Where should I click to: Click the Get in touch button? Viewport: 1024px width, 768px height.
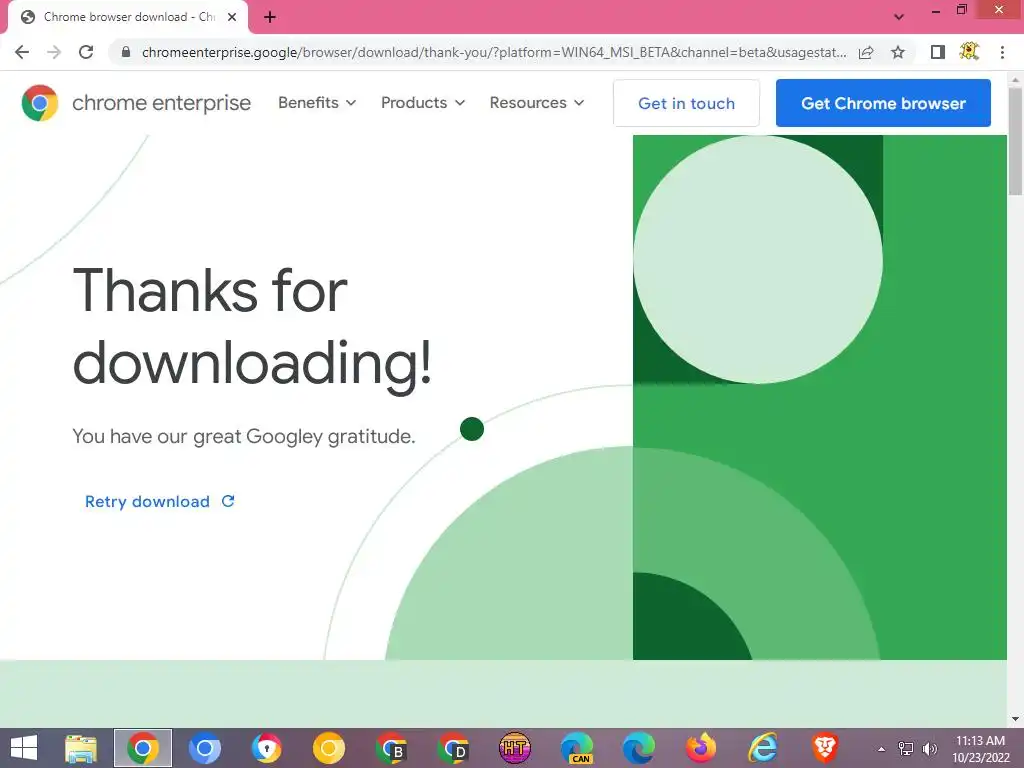(686, 103)
